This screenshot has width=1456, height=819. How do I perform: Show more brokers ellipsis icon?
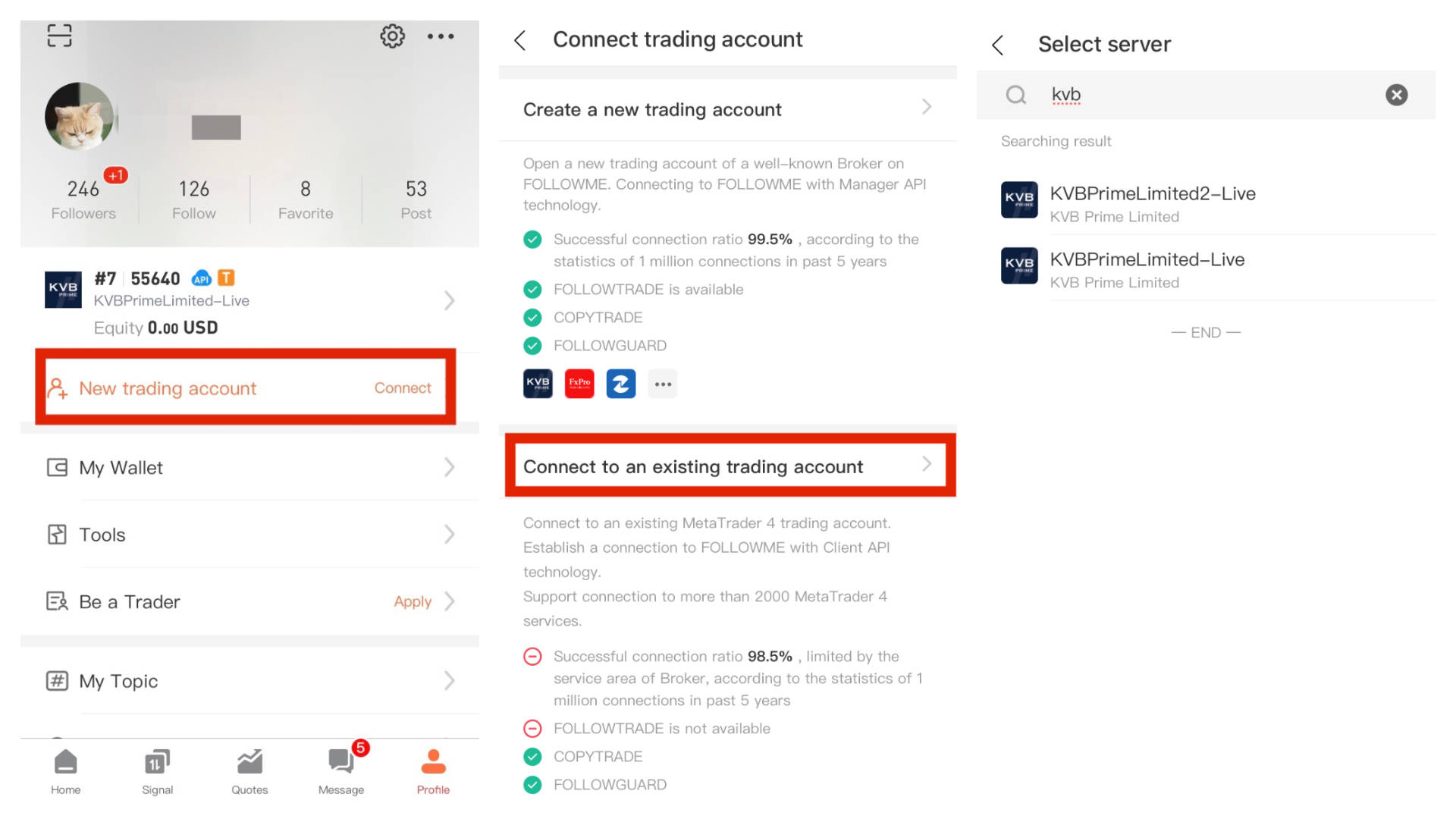[663, 384]
